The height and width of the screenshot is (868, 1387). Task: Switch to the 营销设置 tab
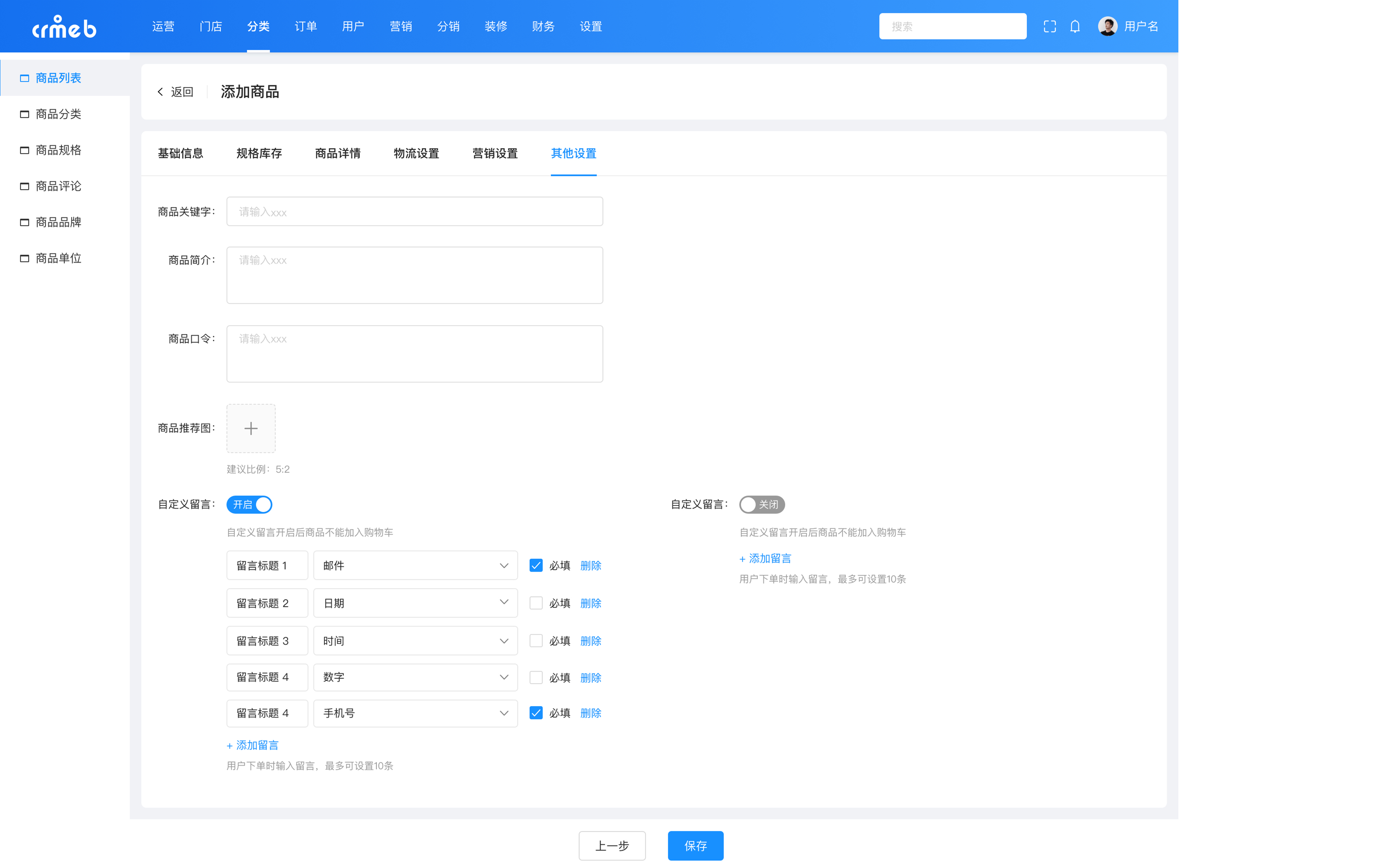tap(495, 153)
